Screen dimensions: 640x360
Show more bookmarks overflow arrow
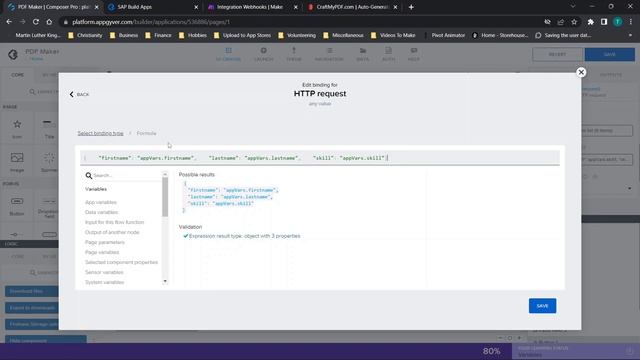click(x=630, y=36)
